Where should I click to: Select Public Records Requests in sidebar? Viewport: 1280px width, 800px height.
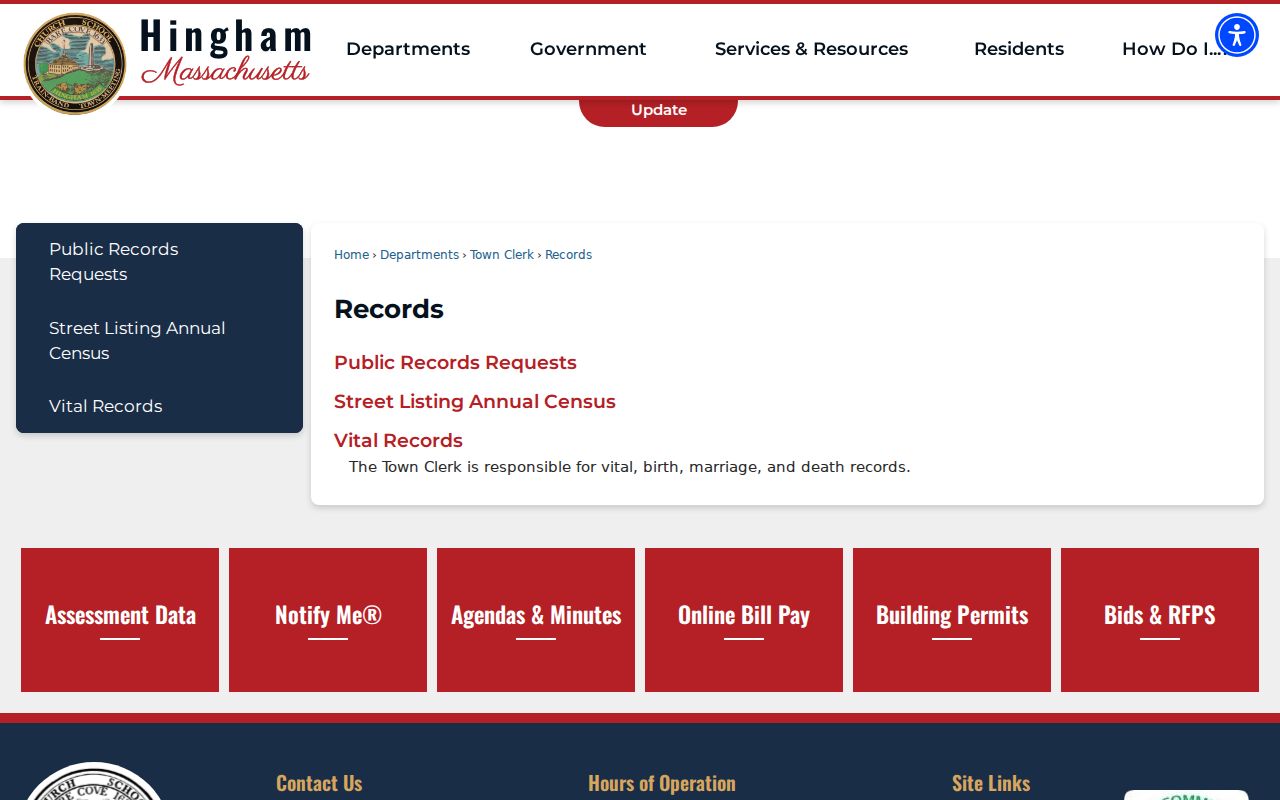[x=159, y=262]
